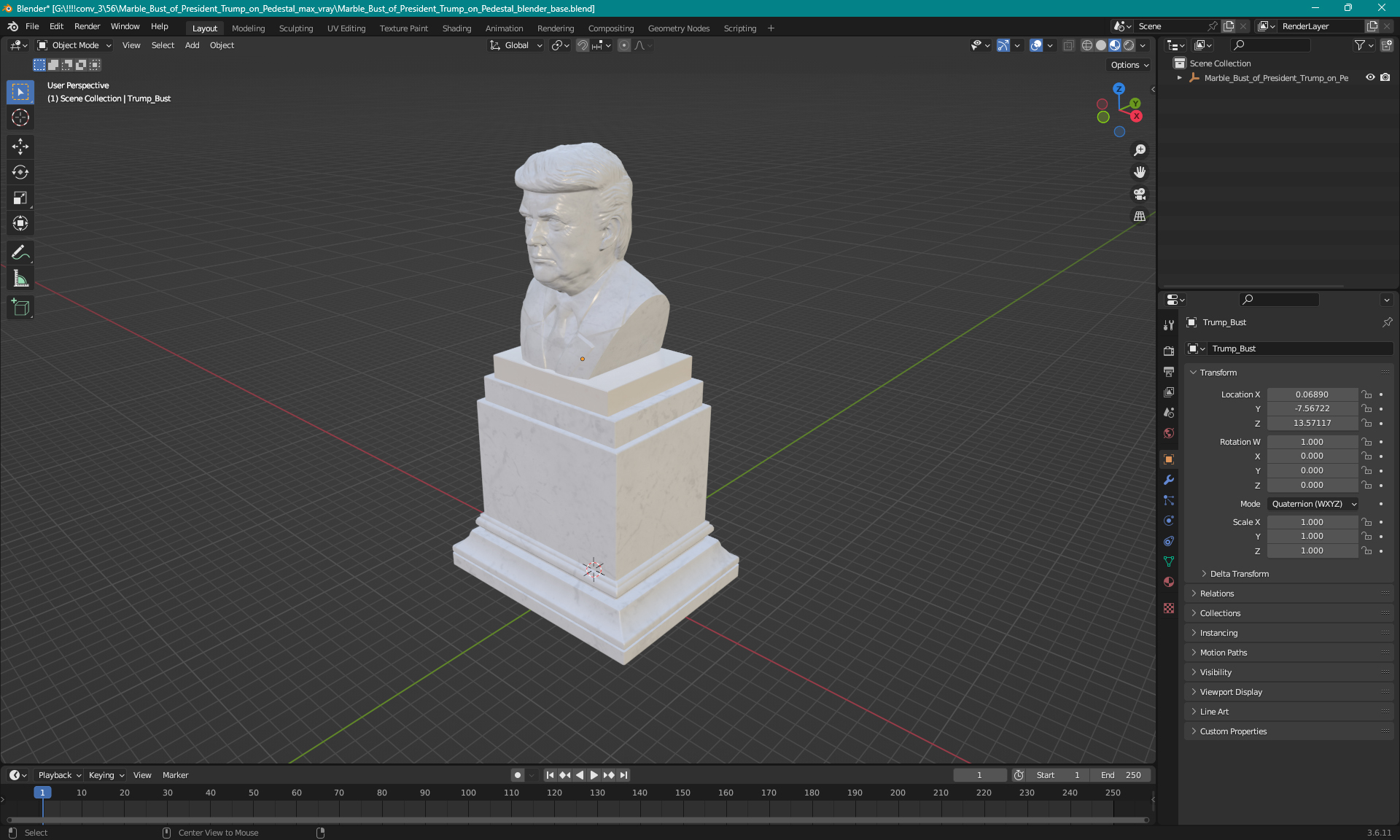The width and height of the screenshot is (1400, 840).
Task: Open the Material properties tab
Action: (1169, 582)
